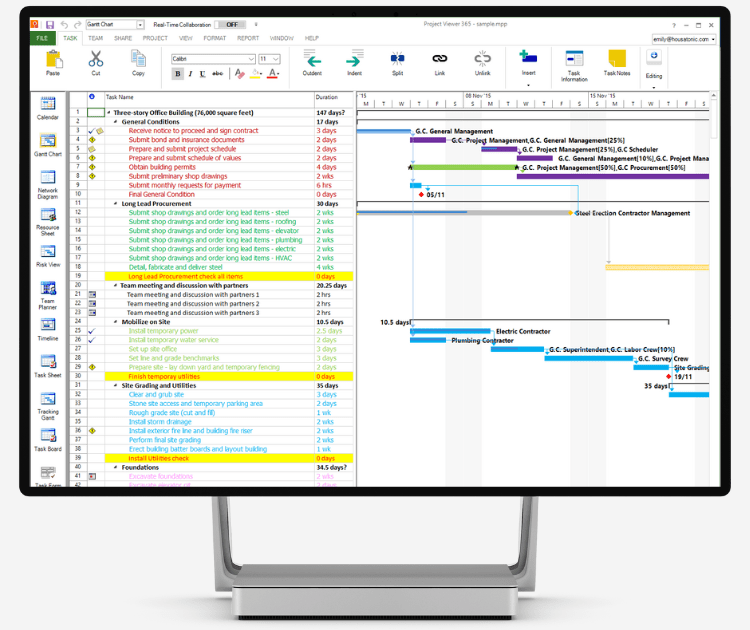
Task: Collapse the Long Lead Procurement summary task
Action: 115,204
